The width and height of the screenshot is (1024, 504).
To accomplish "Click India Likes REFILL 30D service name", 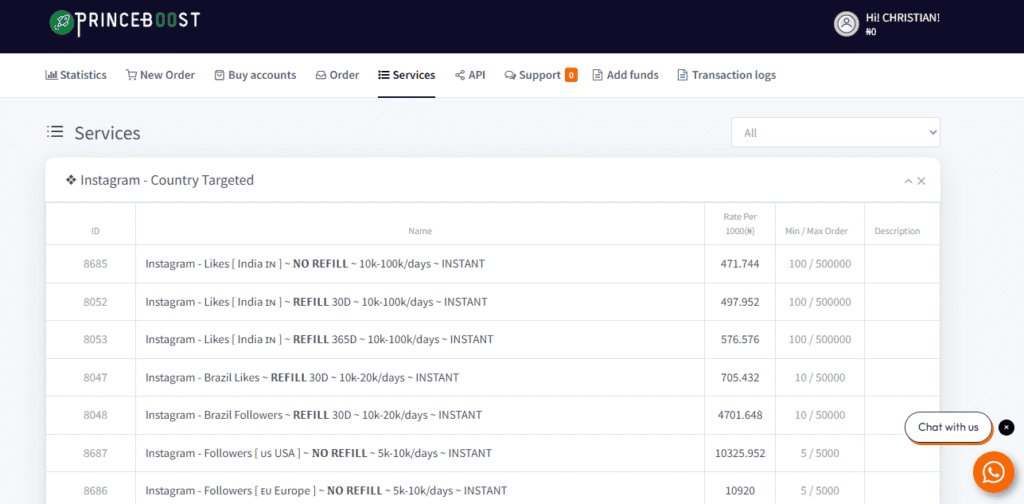I will point(316,302).
